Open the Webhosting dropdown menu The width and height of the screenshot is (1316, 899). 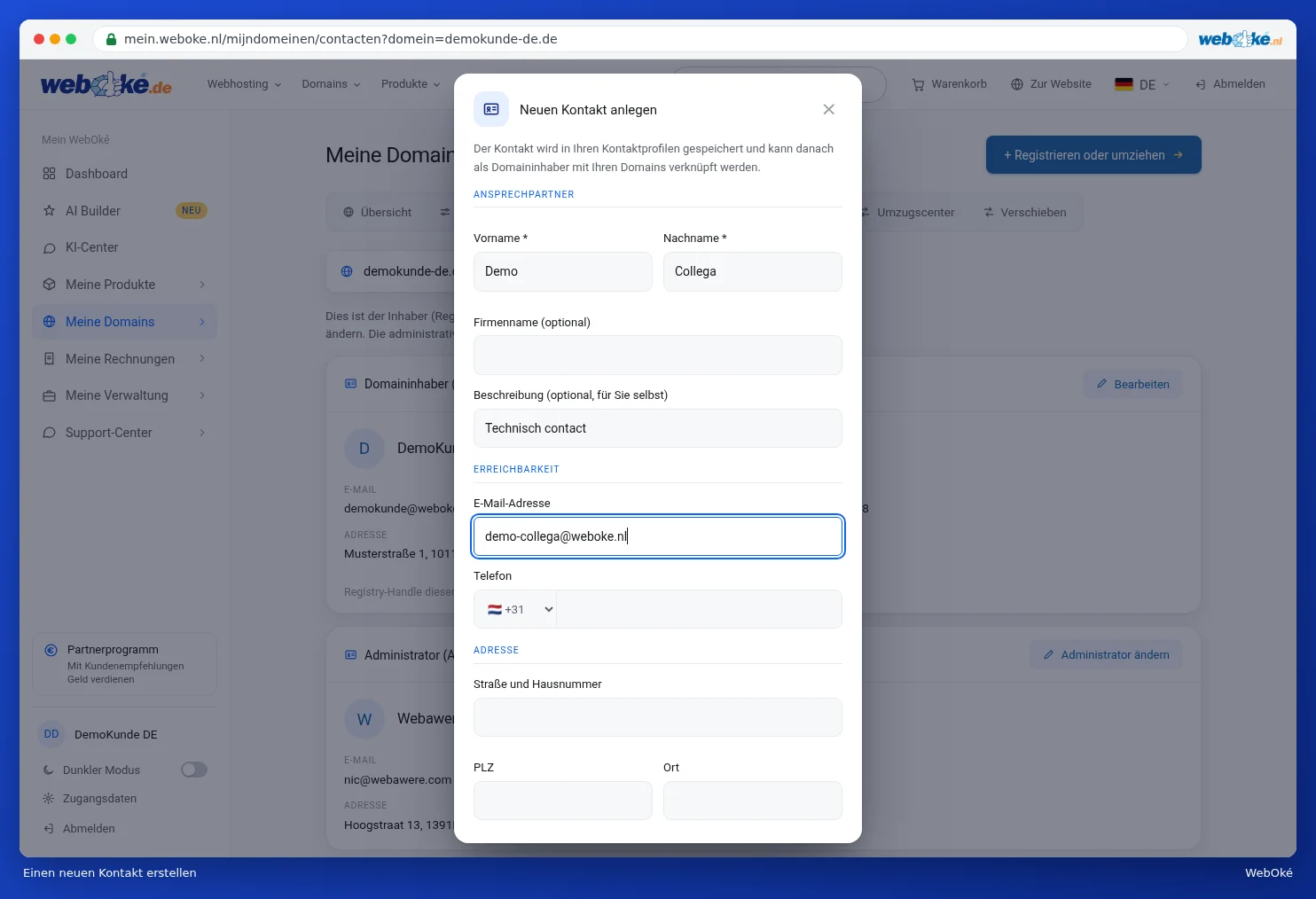tap(244, 84)
